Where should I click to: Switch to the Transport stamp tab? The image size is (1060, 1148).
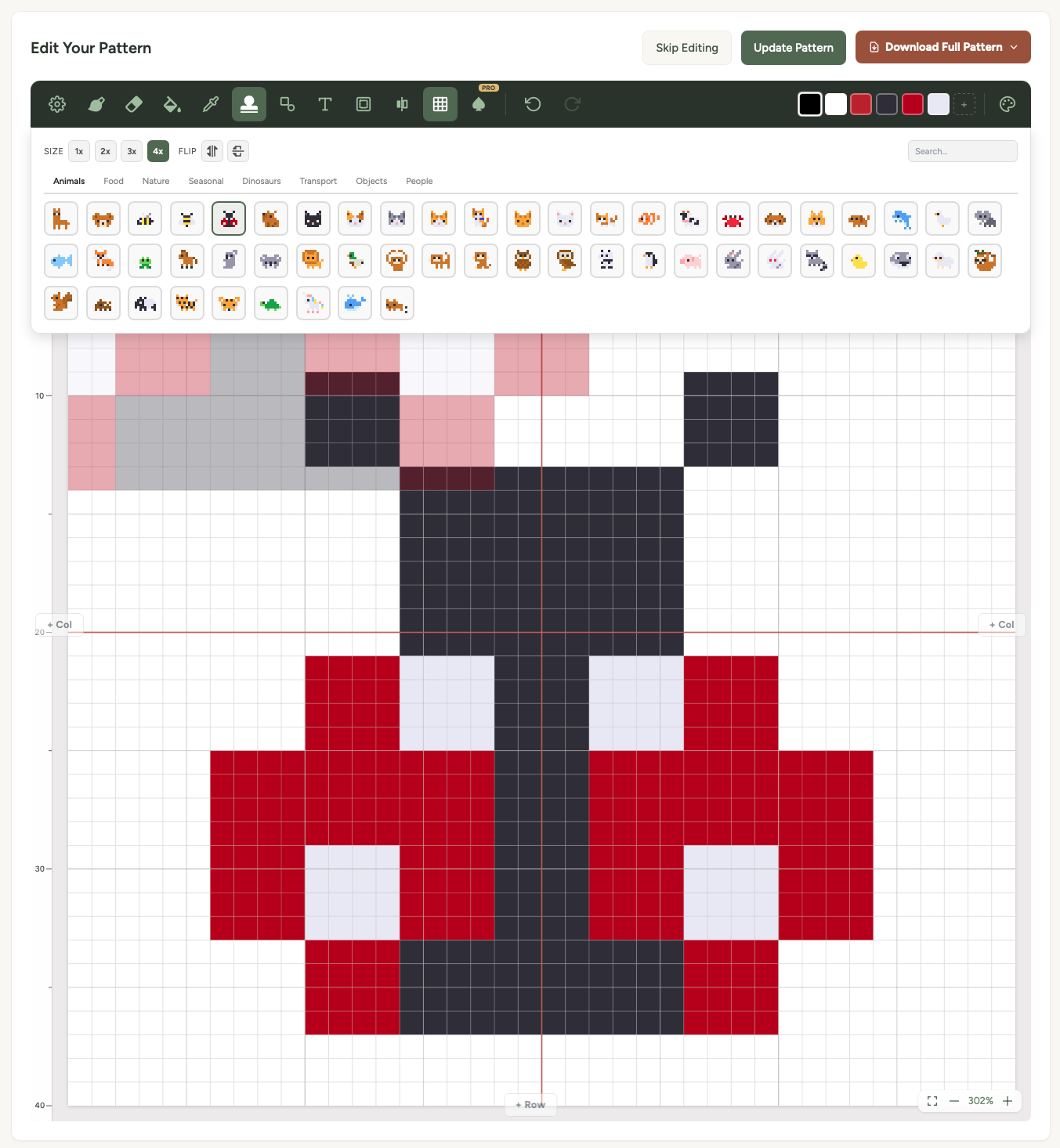[x=318, y=181]
